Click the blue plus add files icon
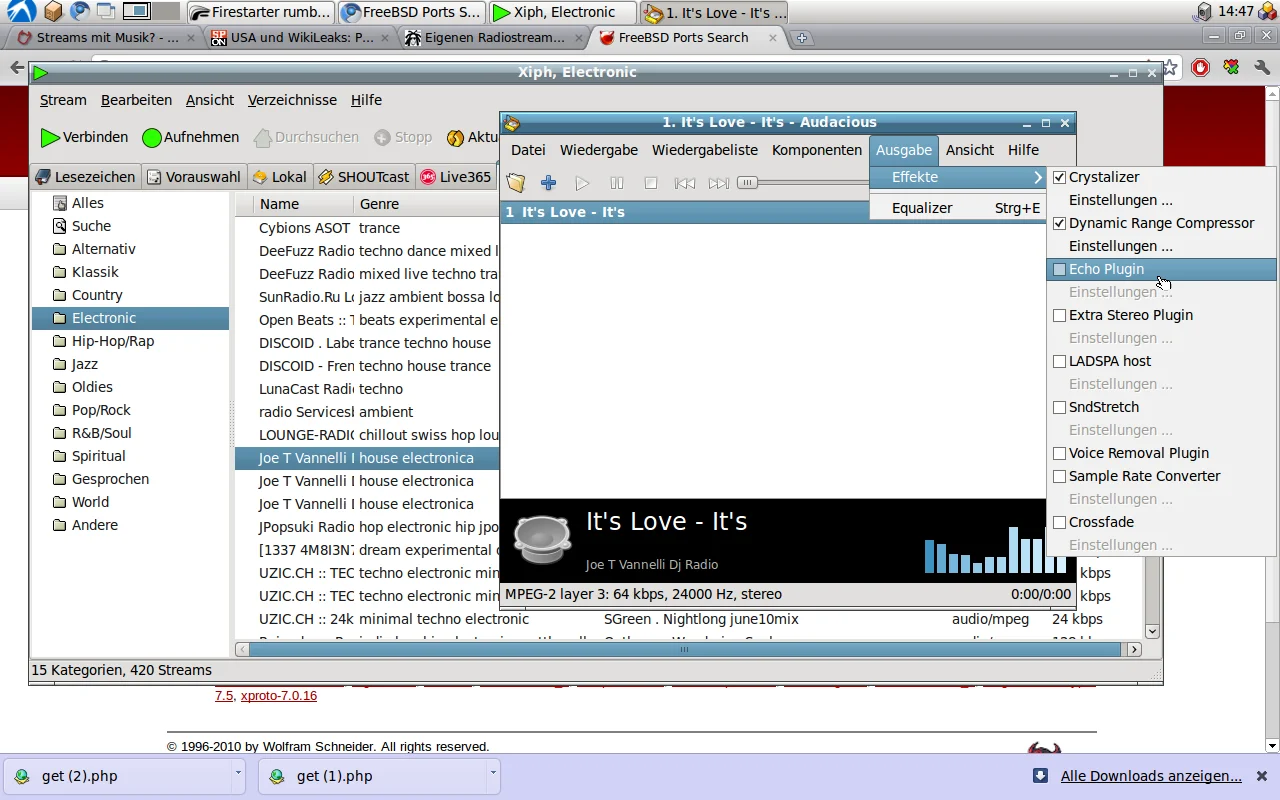 coord(548,183)
